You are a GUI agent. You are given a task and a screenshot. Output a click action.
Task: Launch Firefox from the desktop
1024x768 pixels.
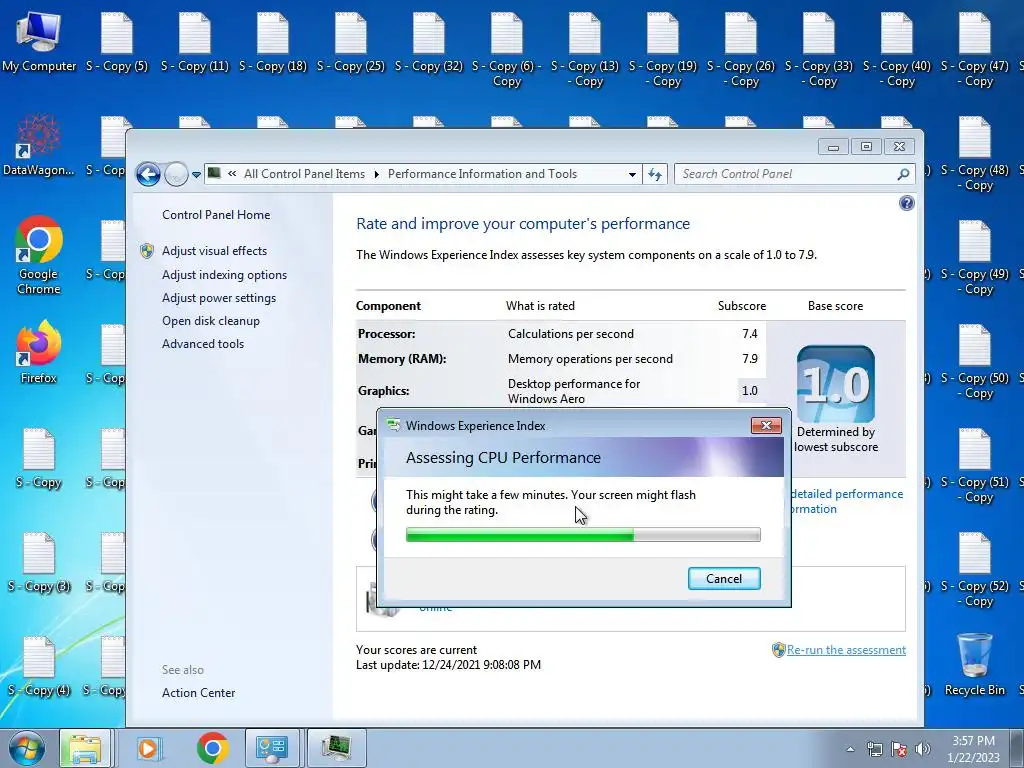pos(39,351)
